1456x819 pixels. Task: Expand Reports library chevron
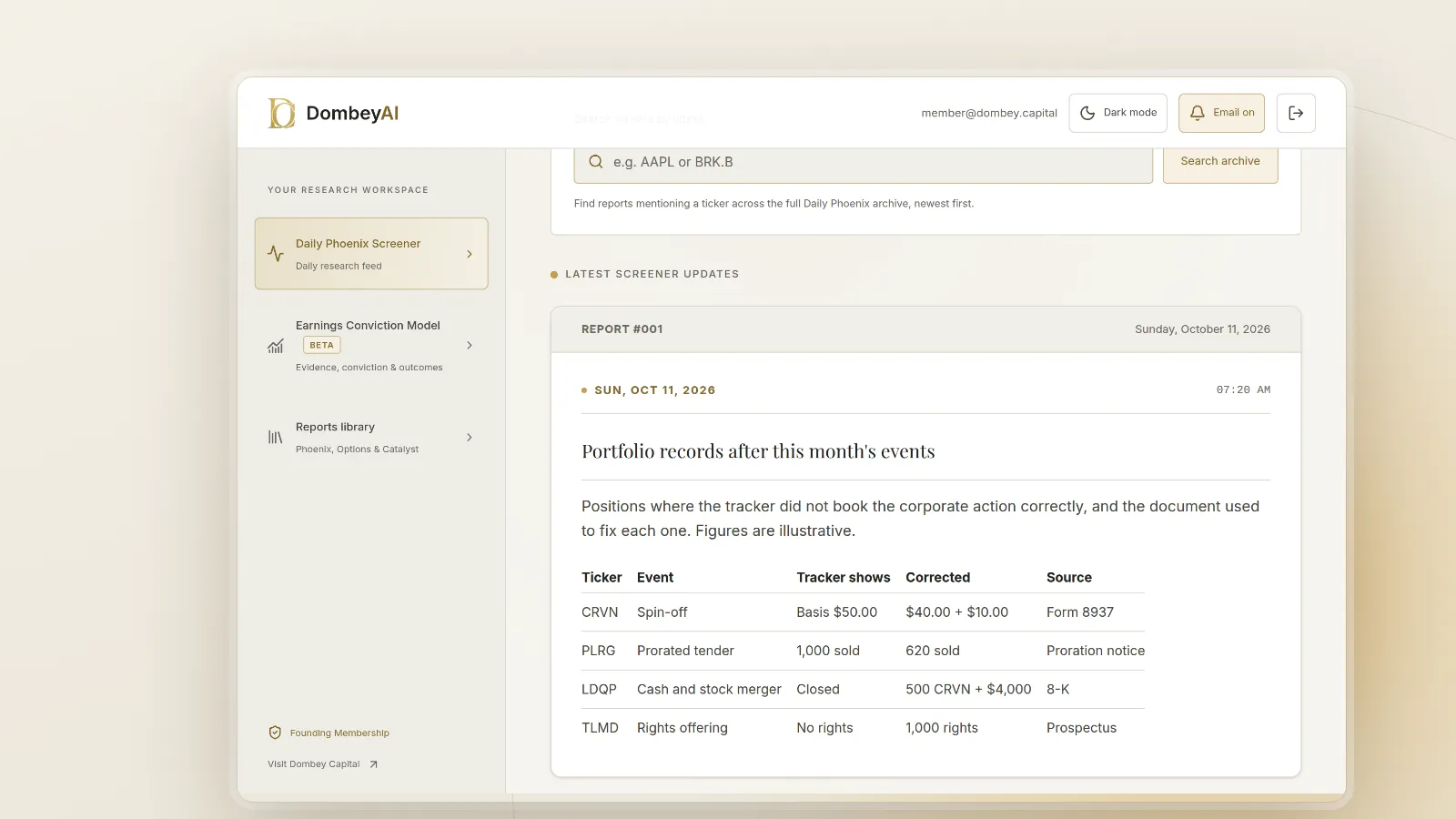[470, 438]
